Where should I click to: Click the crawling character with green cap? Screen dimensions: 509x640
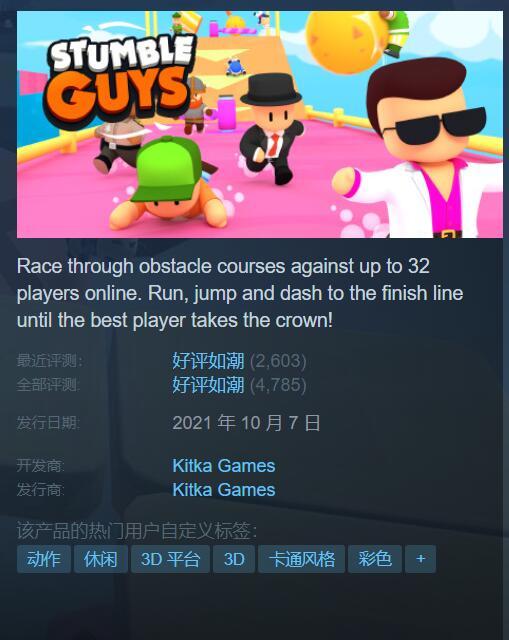pos(168,184)
